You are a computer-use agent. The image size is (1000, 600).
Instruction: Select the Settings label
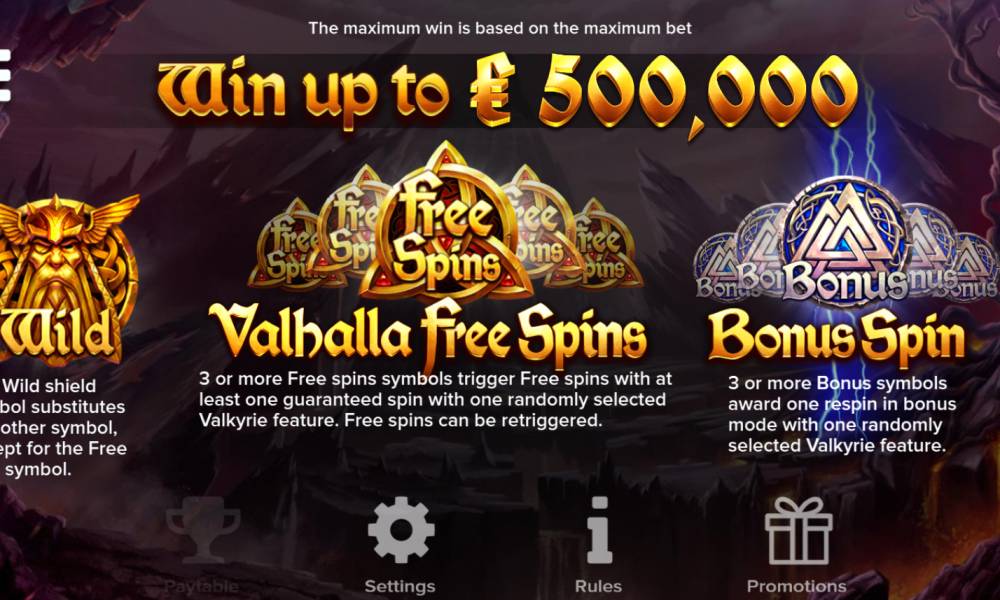(400, 586)
